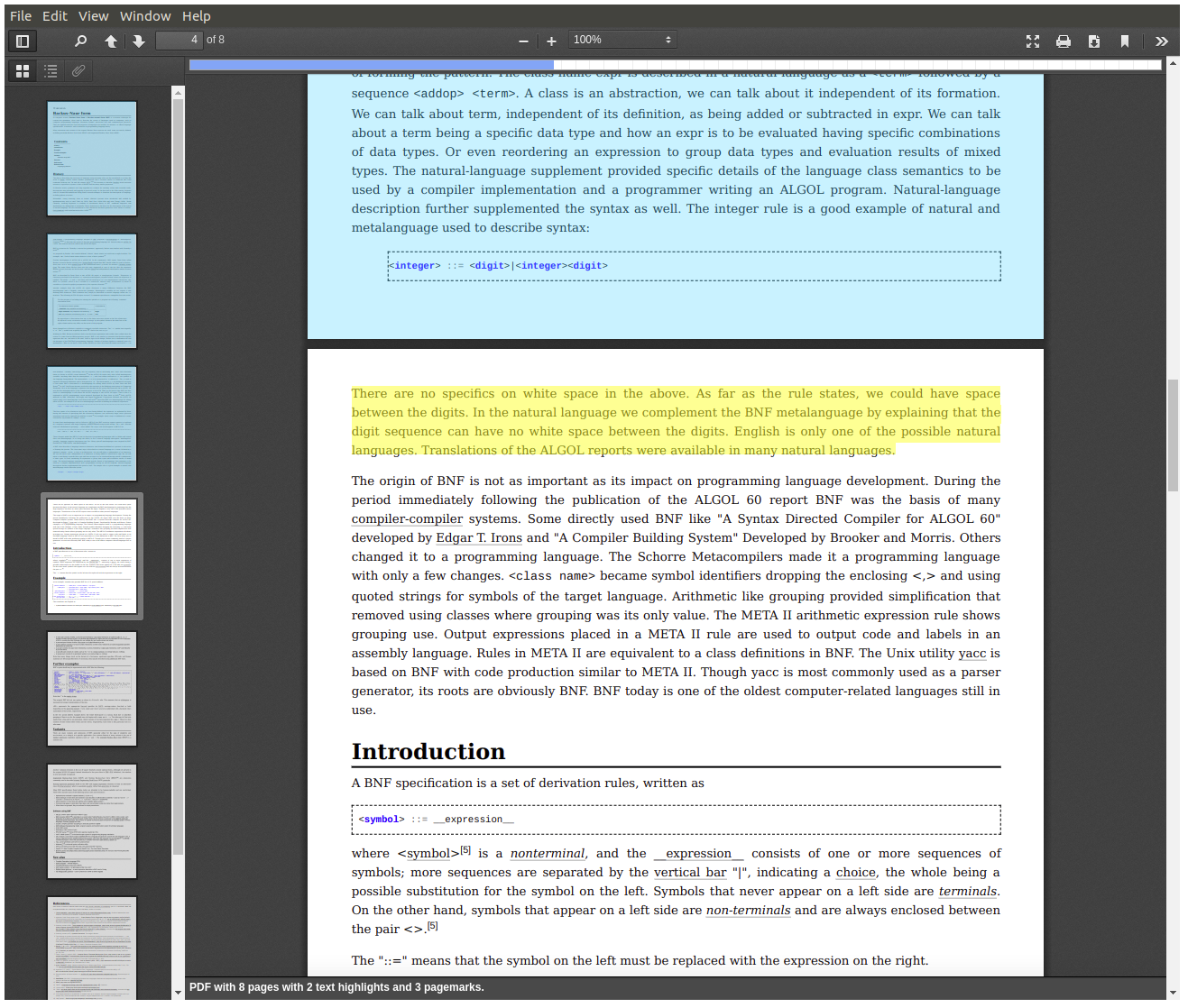This screenshot has width=1188, height=1008.
Task: Select page 2 thumbnail
Action: pyautogui.click(x=92, y=291)
